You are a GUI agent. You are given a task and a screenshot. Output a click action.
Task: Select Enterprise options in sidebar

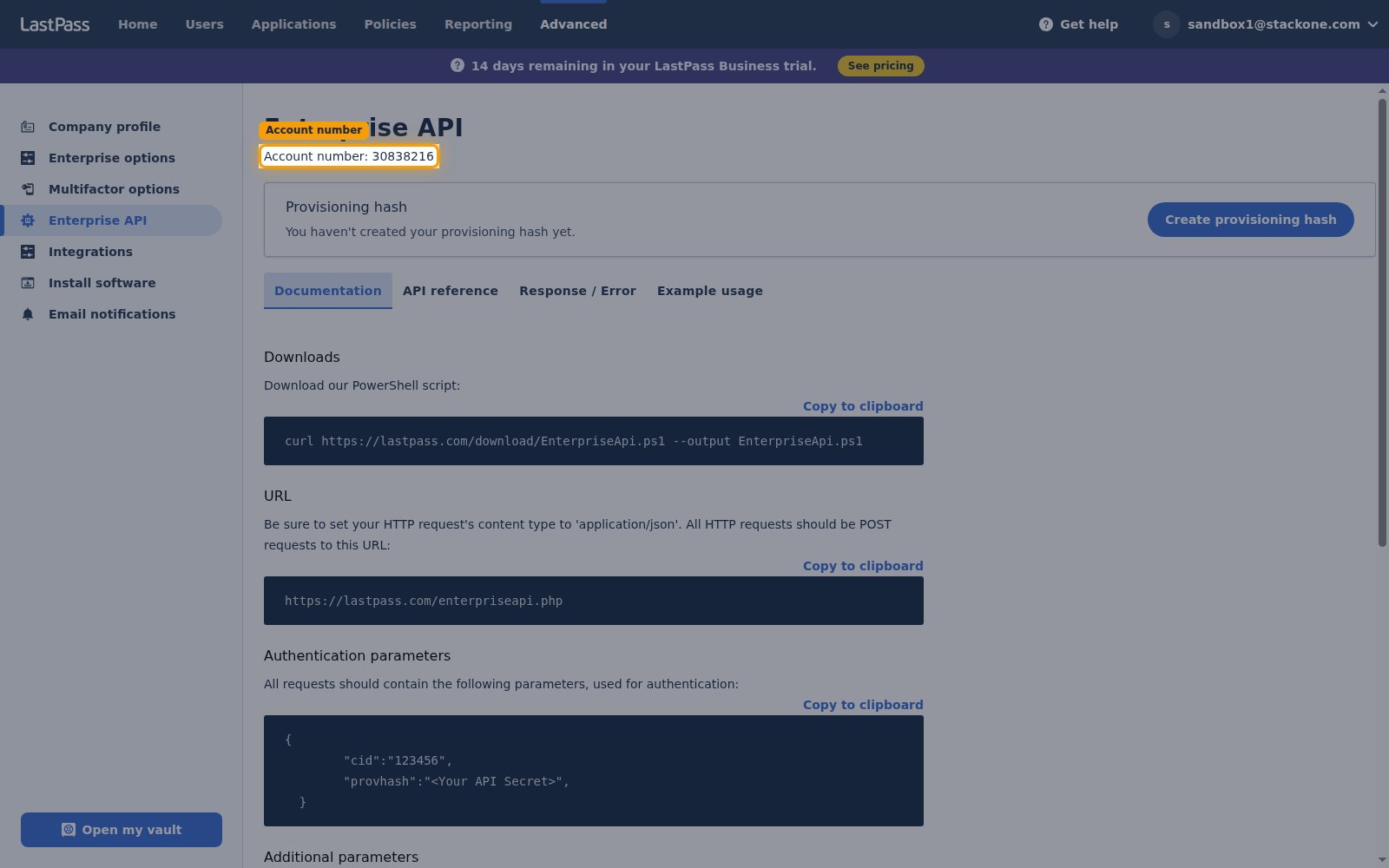[x=111, y=158]
